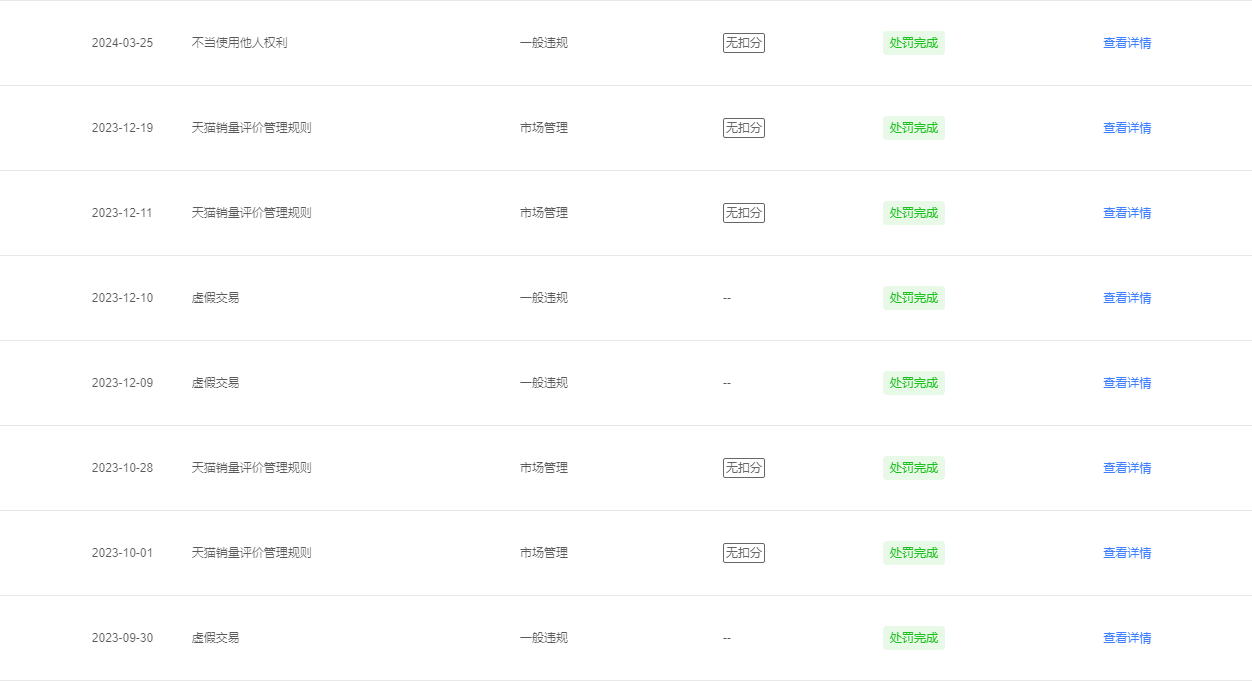View details of the 2023-12-09 虚假交易 record
This screenshot has height=681, width=1252.
click(x=1127, y=383)
